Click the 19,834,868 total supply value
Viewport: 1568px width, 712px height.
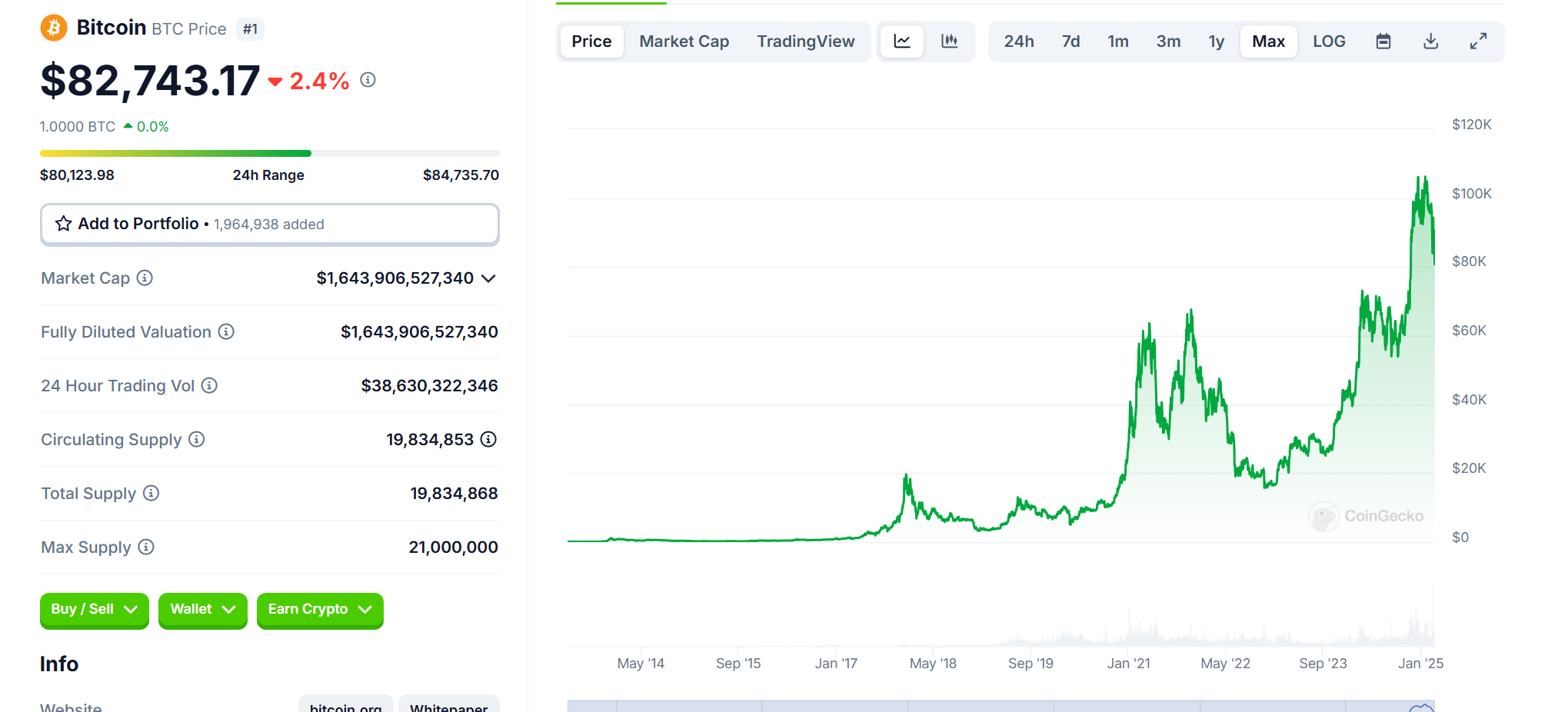tap(454, 494)
